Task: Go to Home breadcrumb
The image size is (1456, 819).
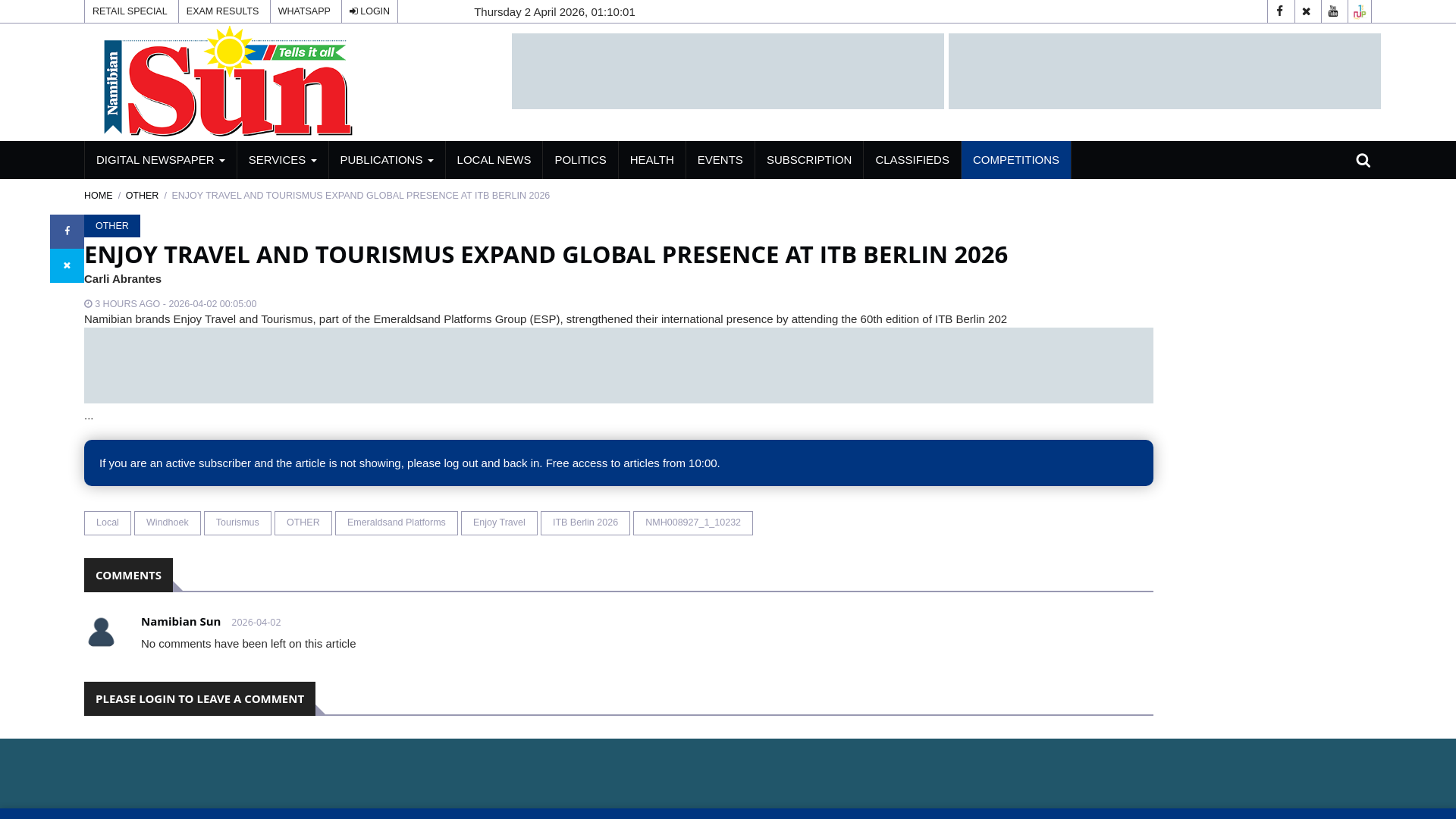Action: 98,196
